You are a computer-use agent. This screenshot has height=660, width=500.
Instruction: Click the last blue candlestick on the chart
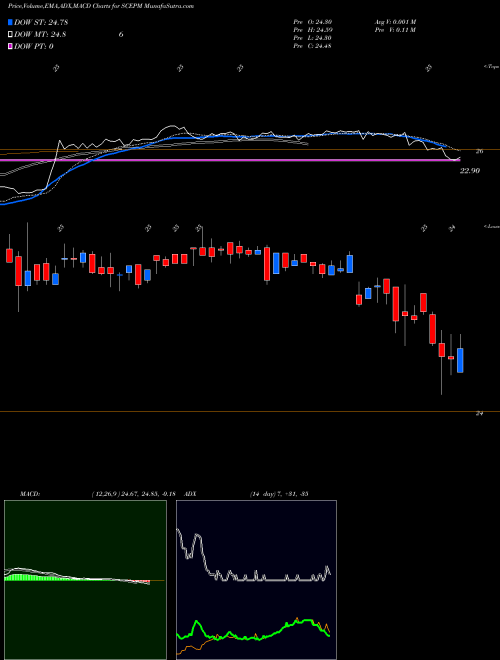point(460,360)
